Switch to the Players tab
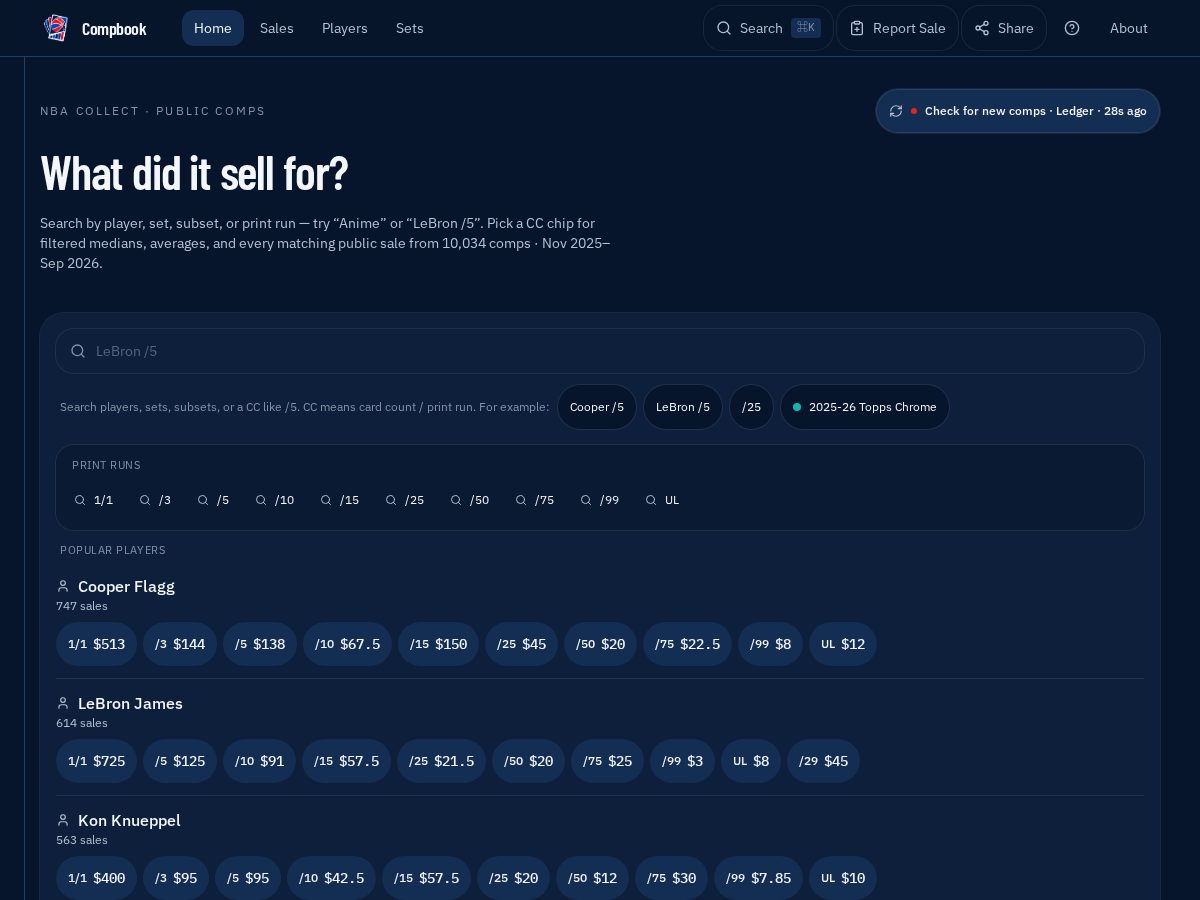The height and width of the screenshot is (900, 1200). click(x=345, y=28)
